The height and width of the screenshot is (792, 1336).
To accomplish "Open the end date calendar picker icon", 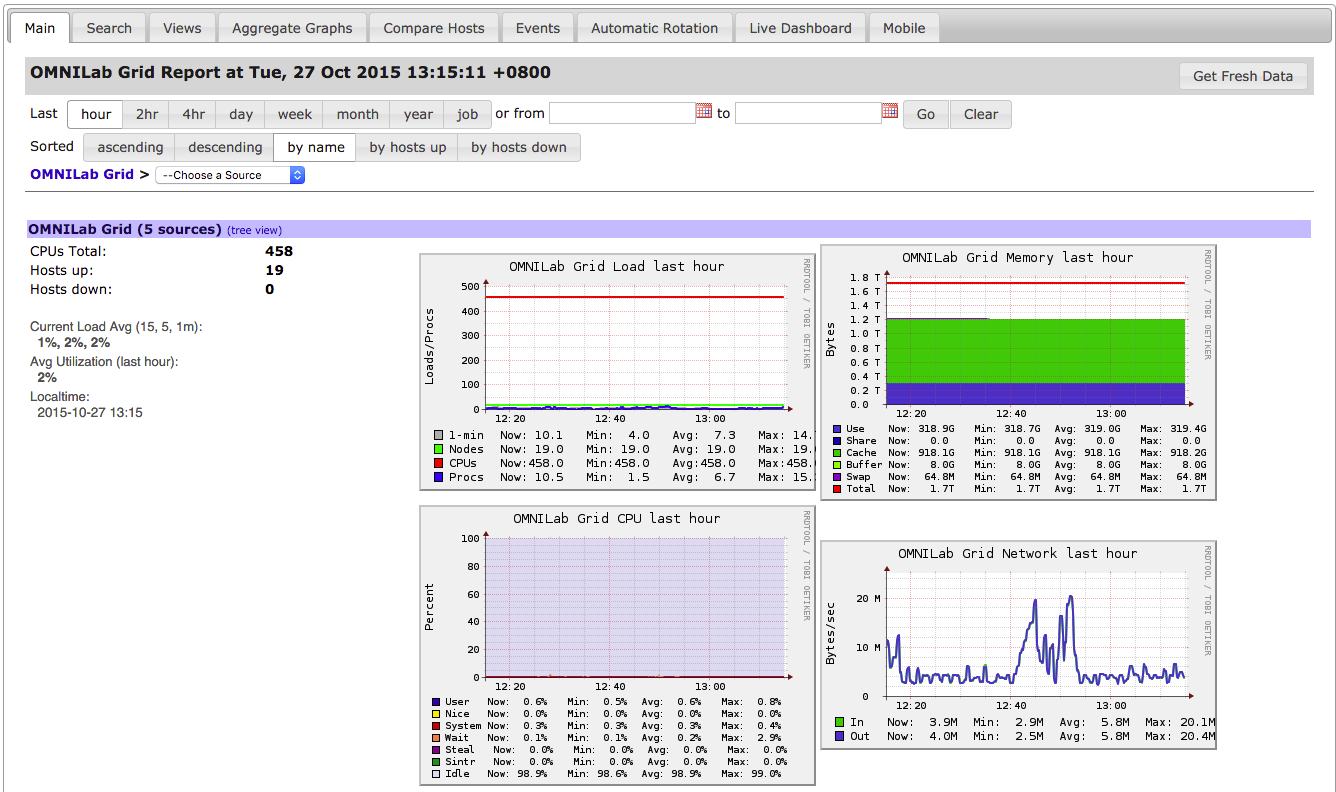I will (890, 111).
